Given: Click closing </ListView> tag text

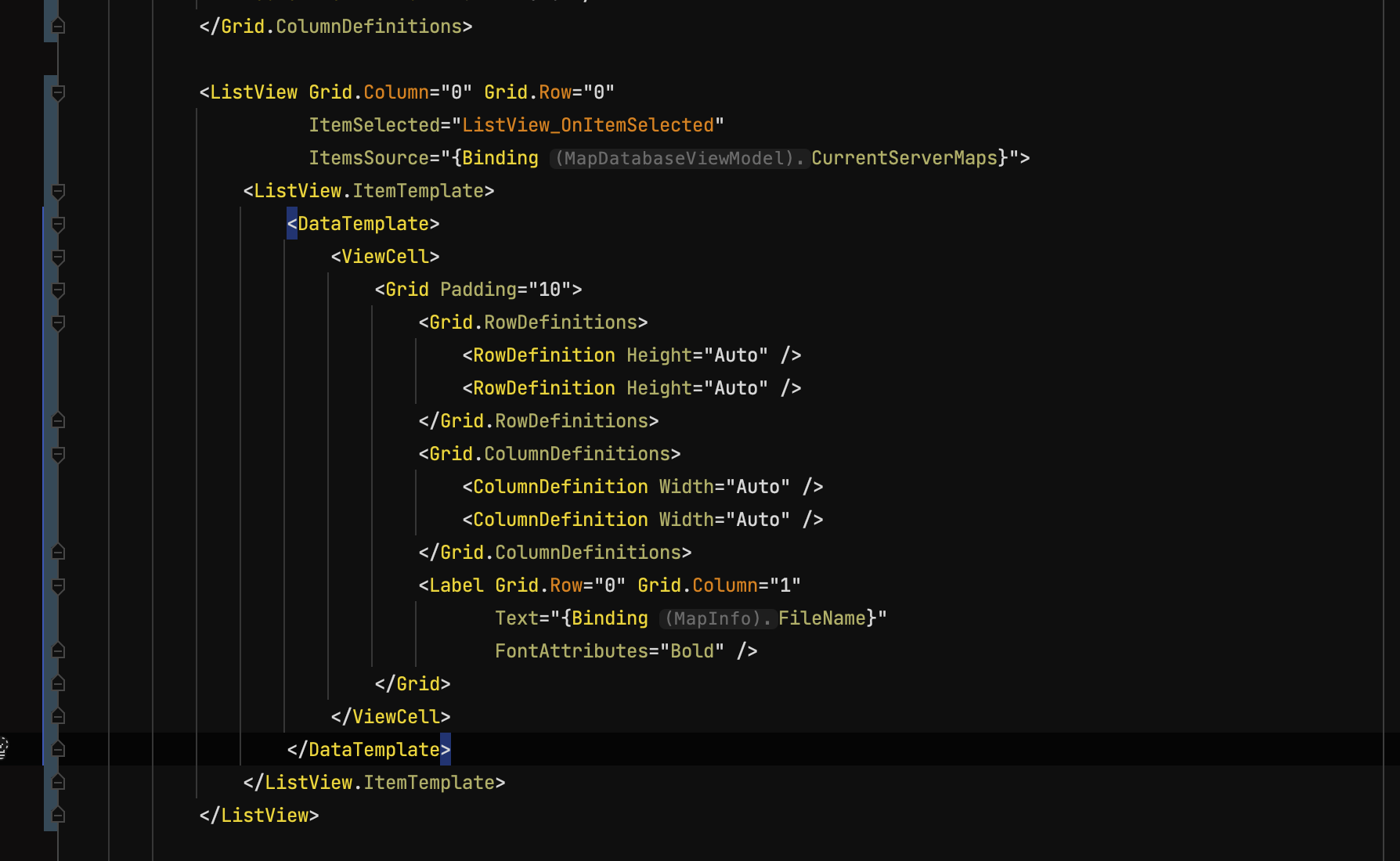Looking at the screenshot, I should coord(259,816).
